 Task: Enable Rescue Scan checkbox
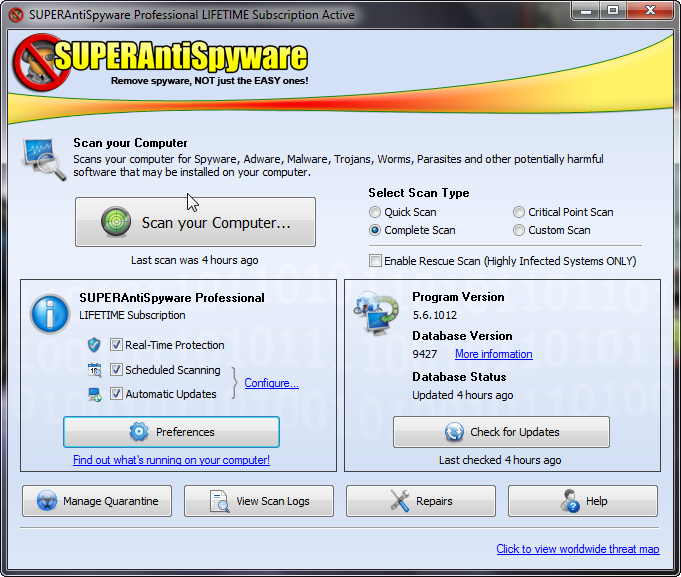375,261
